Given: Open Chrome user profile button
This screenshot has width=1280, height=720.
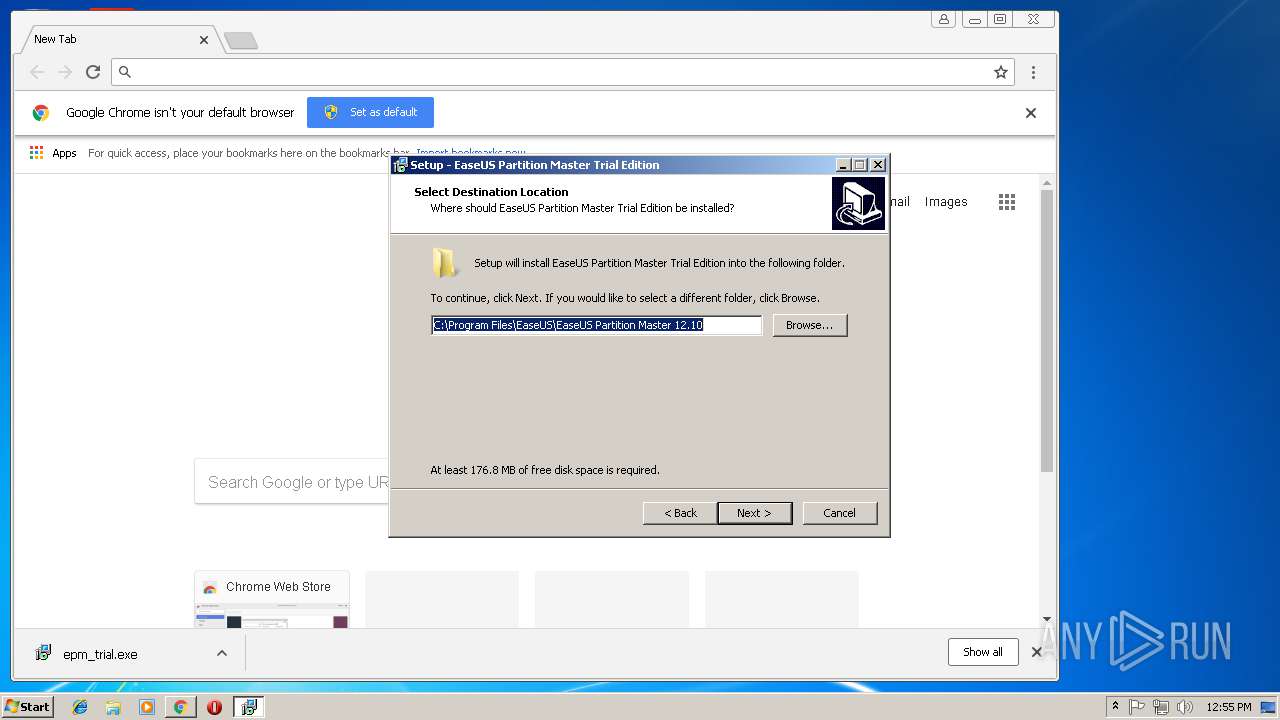Looking at the screenshot, I should pyautogui.click(x=943, y=19).
